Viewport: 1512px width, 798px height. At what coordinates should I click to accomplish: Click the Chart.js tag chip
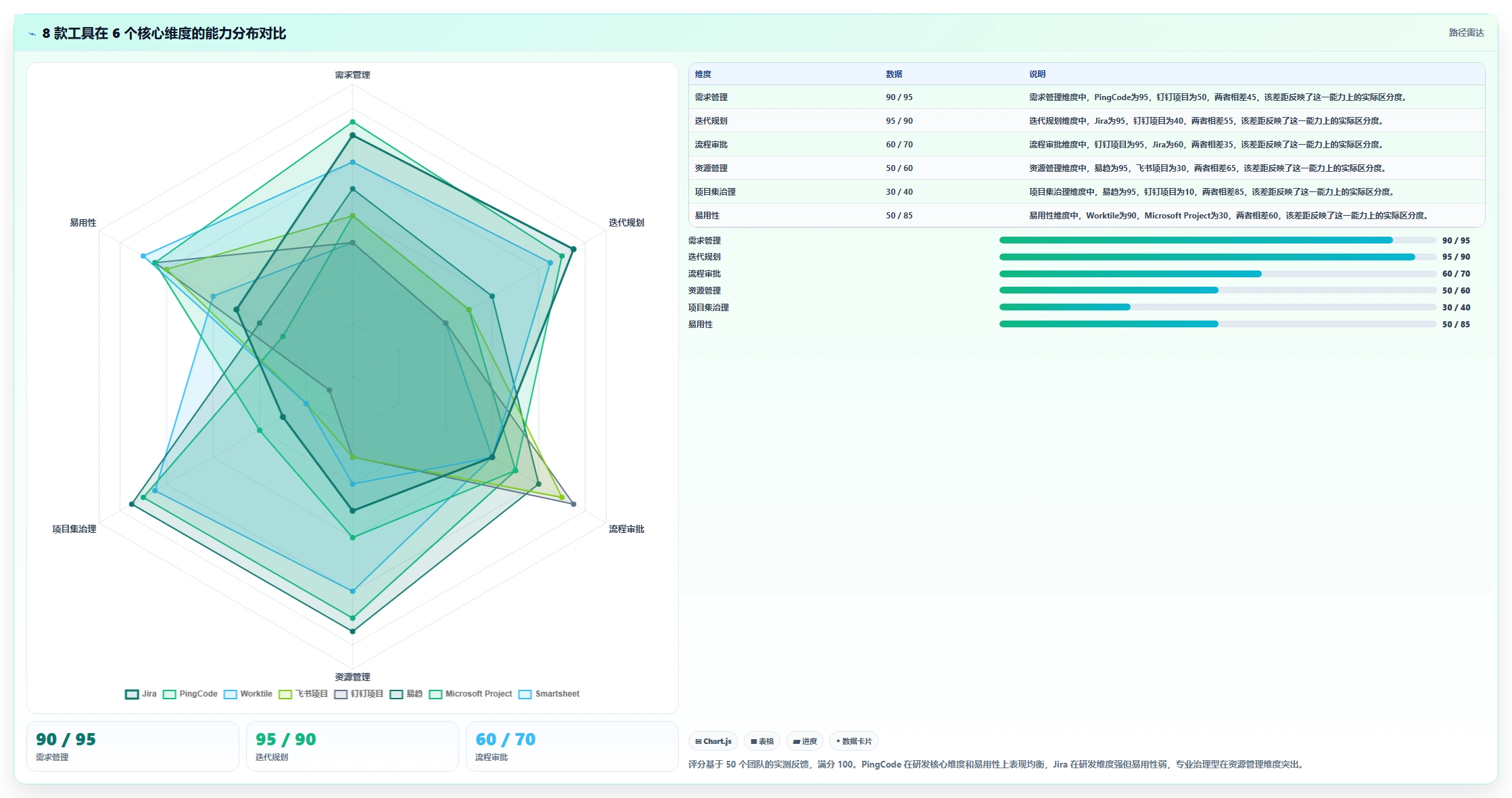[713, 741]
